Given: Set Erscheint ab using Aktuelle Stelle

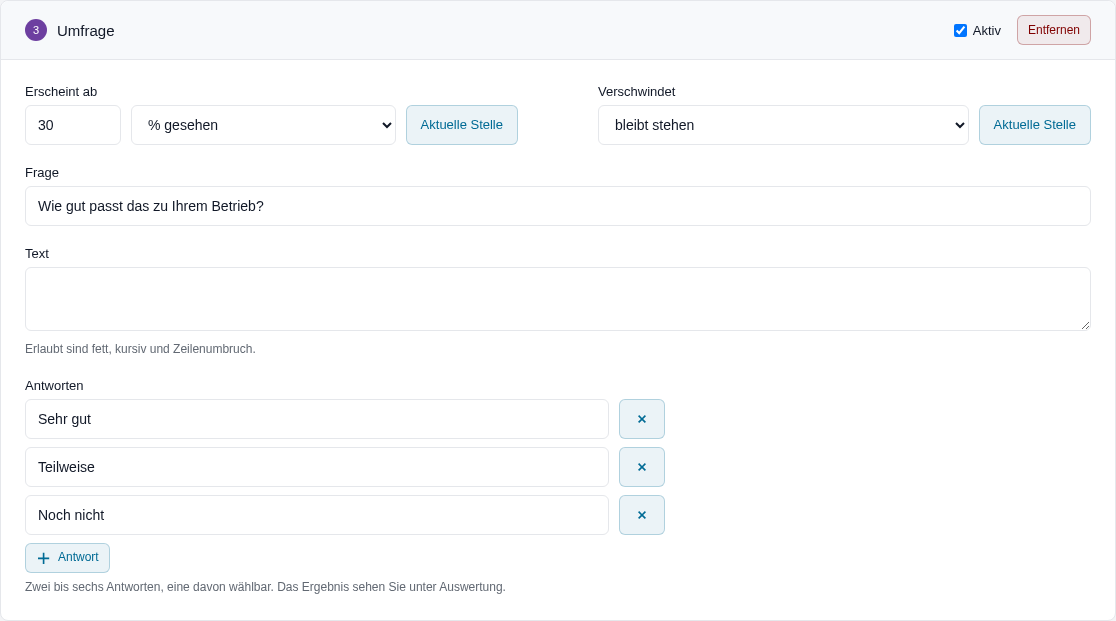Looking at the screenshot, I should click(x=461, y=125).
